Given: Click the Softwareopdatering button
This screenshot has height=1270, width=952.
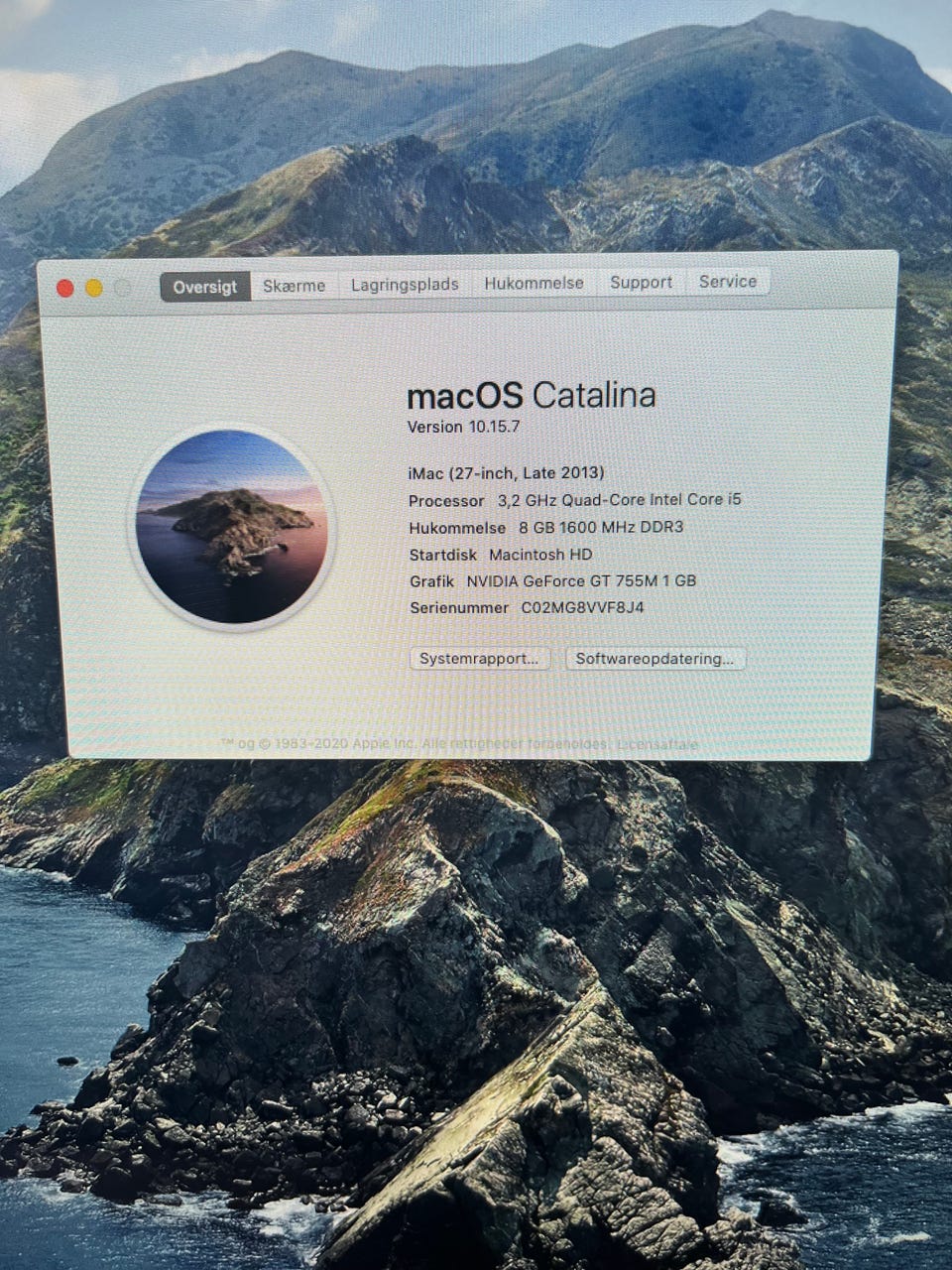Looking at the screenshot, I should tap(654, 659).
